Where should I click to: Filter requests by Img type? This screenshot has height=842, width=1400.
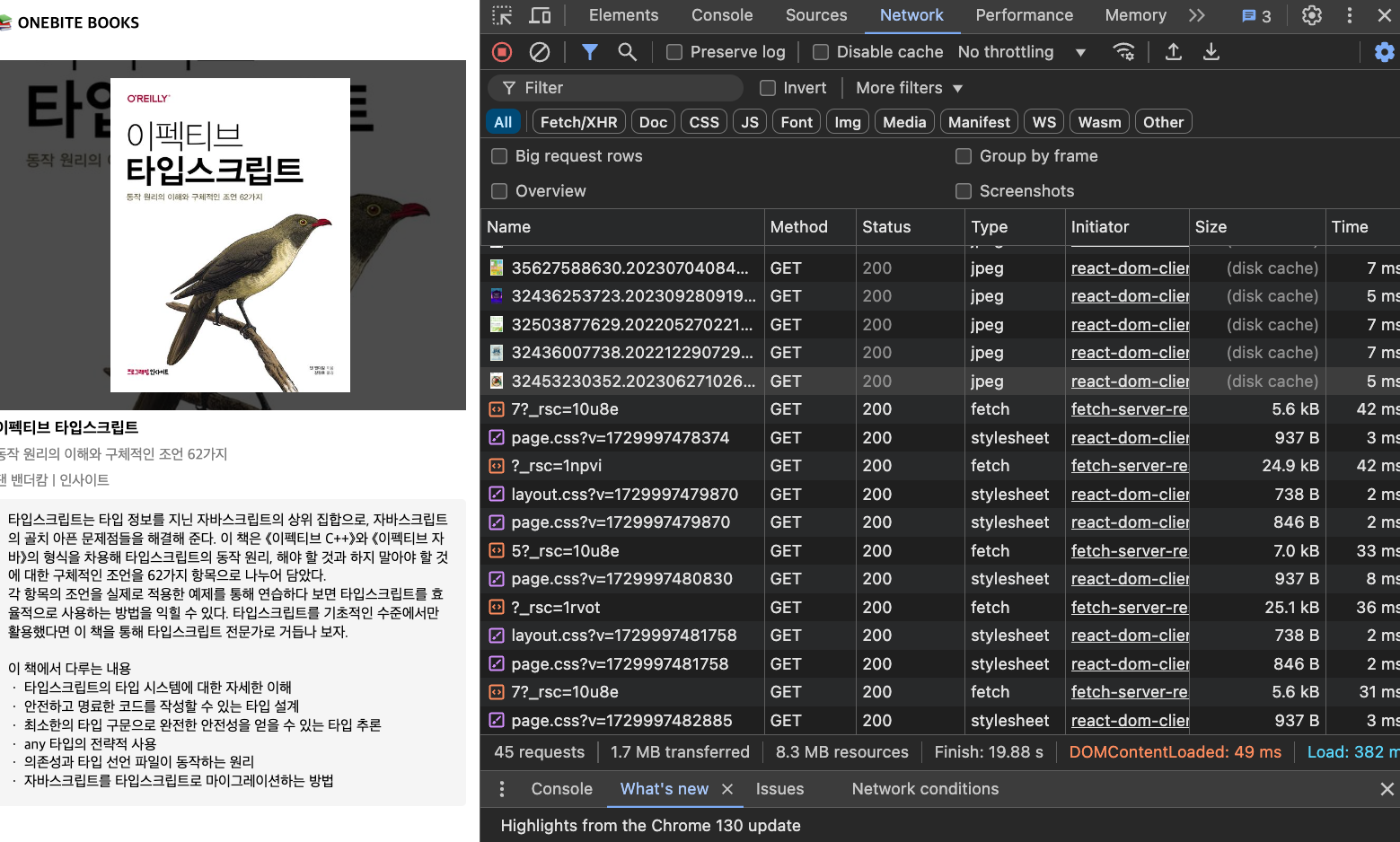pyautogui.click(x=847, y=122)
